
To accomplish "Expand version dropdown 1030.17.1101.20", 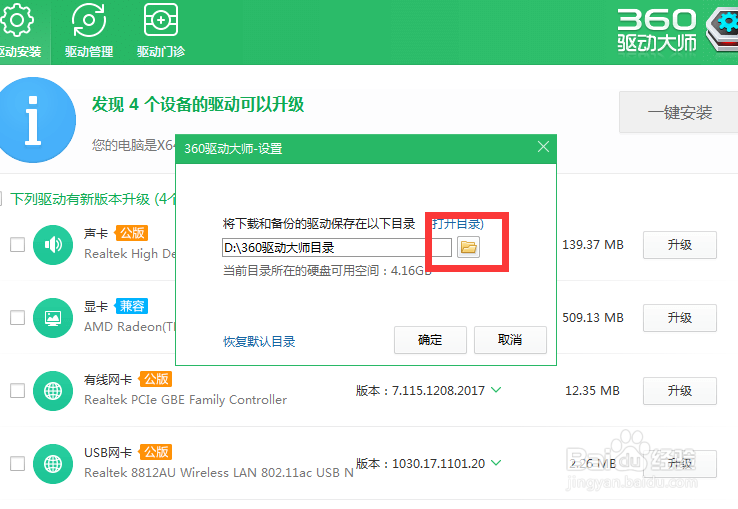I will [496, 463].
